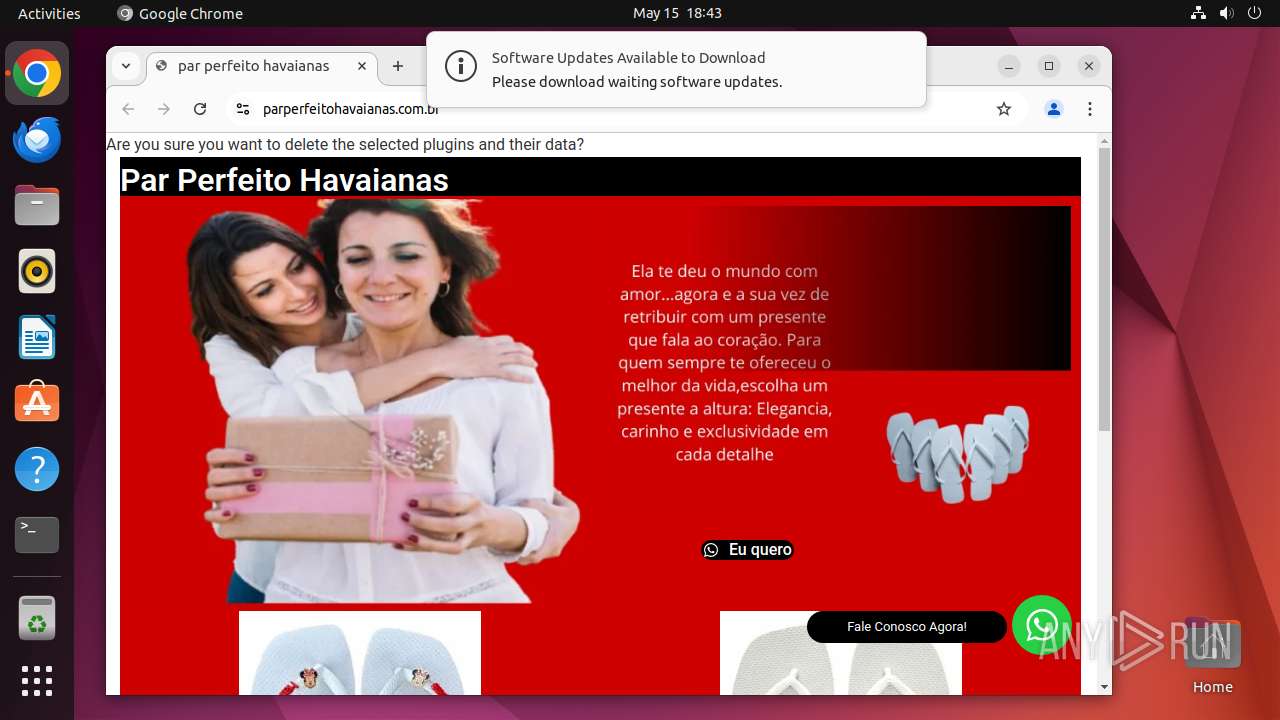Open volume icon in the top bar
Screen dimensions: 1280x720
pyautogui.click(x=1226, y=13)
